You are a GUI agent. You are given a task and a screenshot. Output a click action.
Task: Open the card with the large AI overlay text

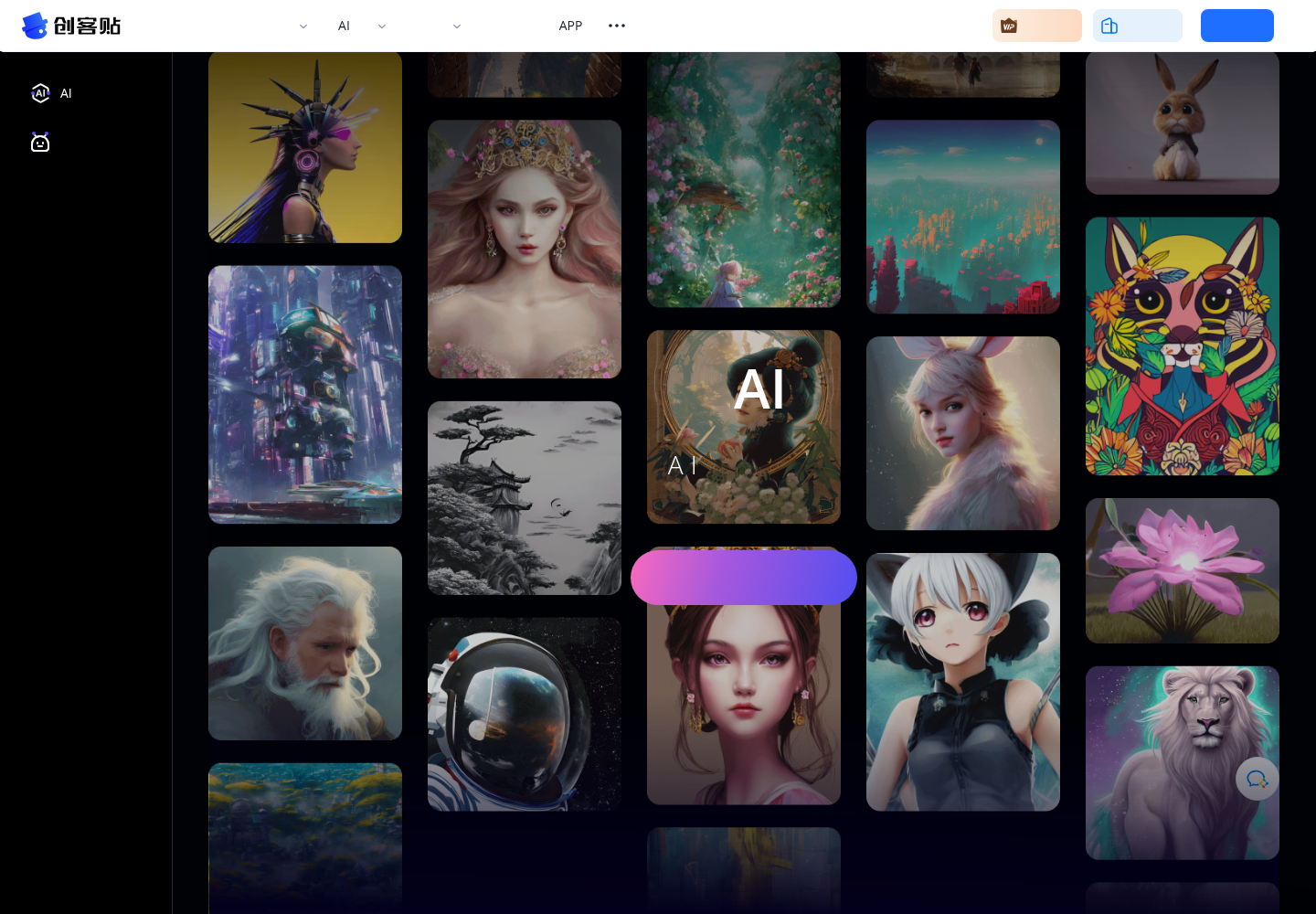(x=744, y=427)
